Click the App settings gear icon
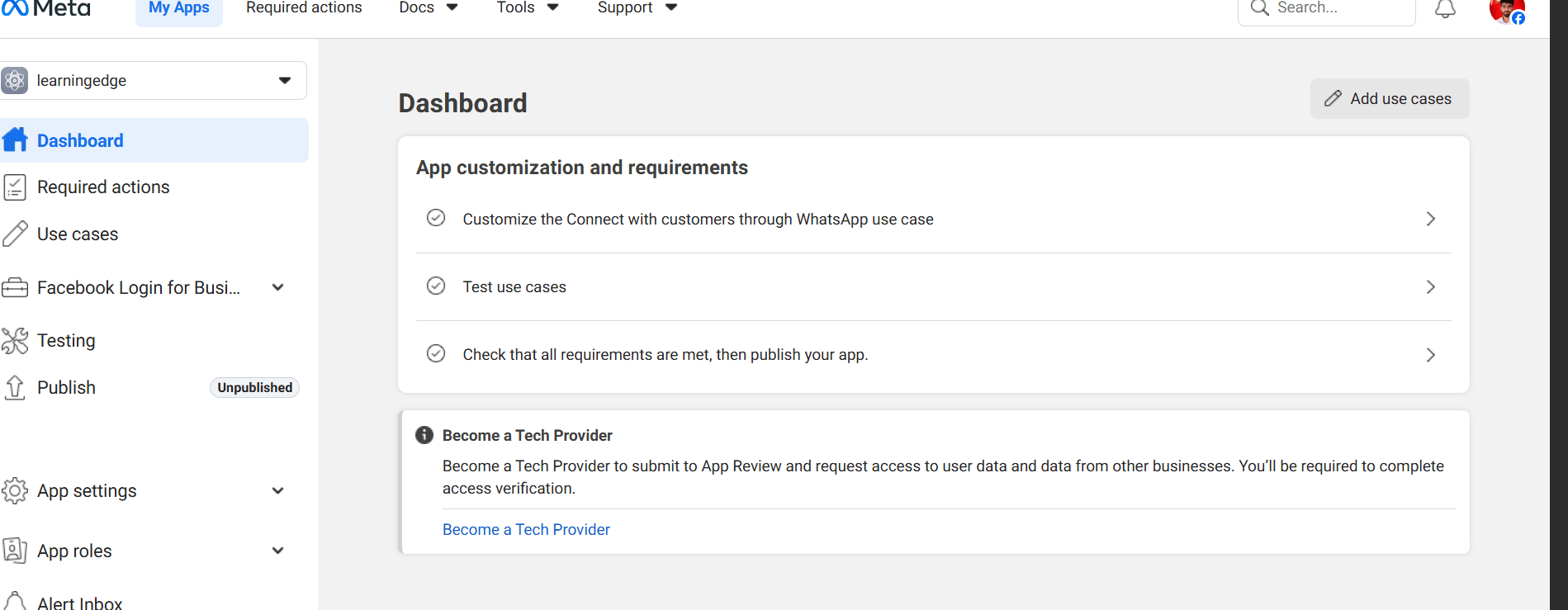This screenshot has height=610, width=1568. [x=15, y=490]
